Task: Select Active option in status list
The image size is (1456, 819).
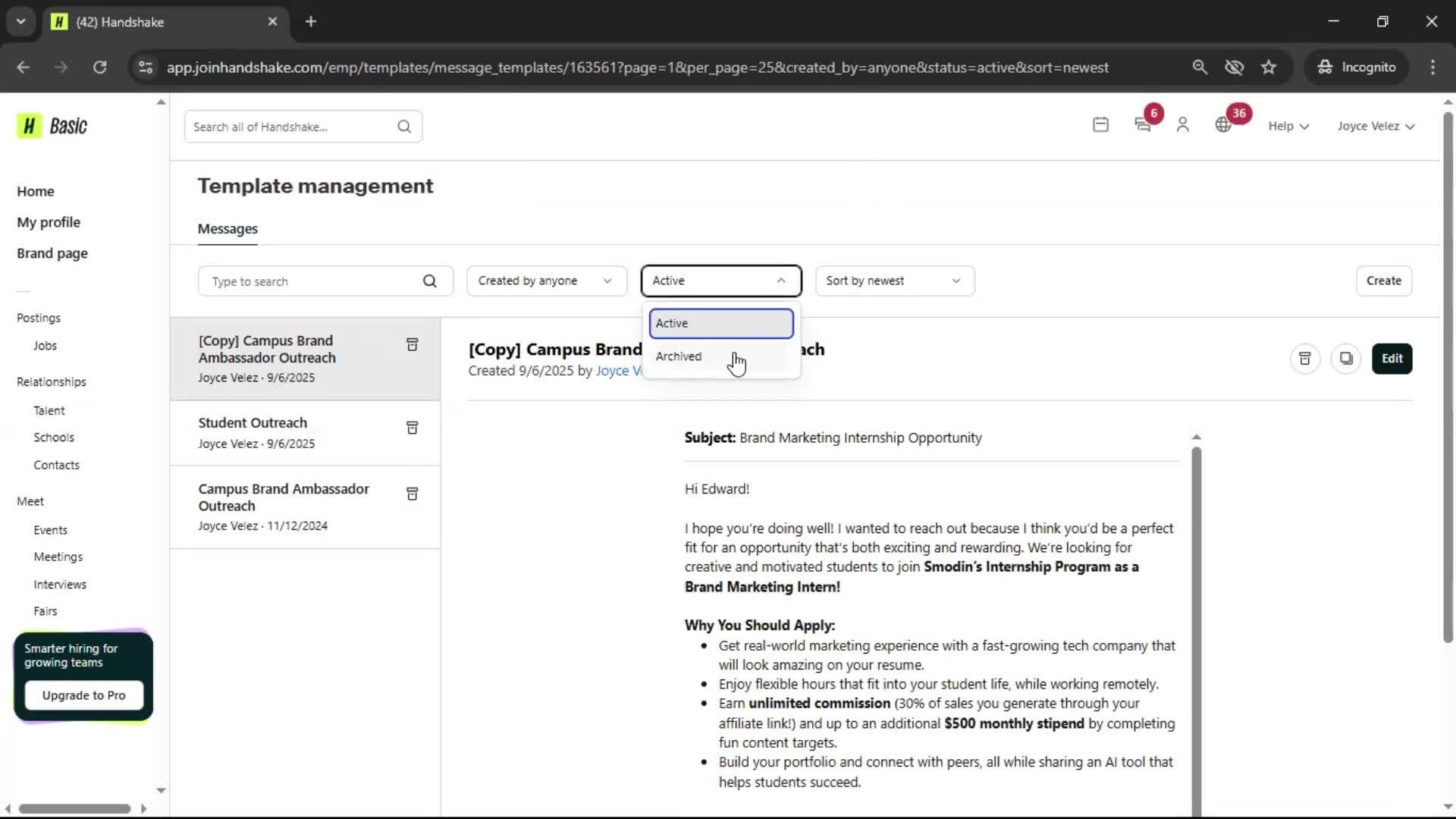Action: (x=720, y=323)
